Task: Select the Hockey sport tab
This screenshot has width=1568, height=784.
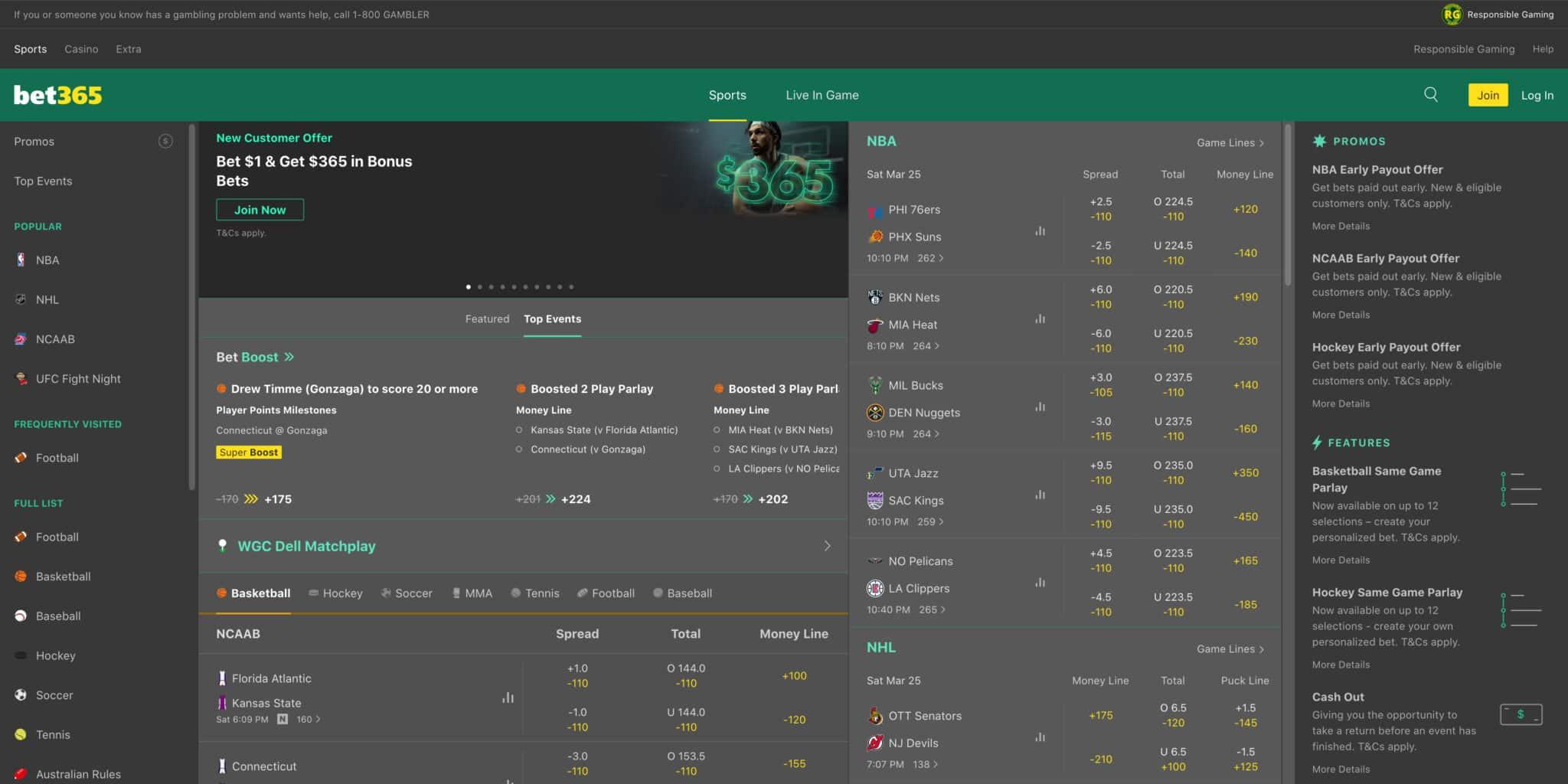Action: (335, 593)
